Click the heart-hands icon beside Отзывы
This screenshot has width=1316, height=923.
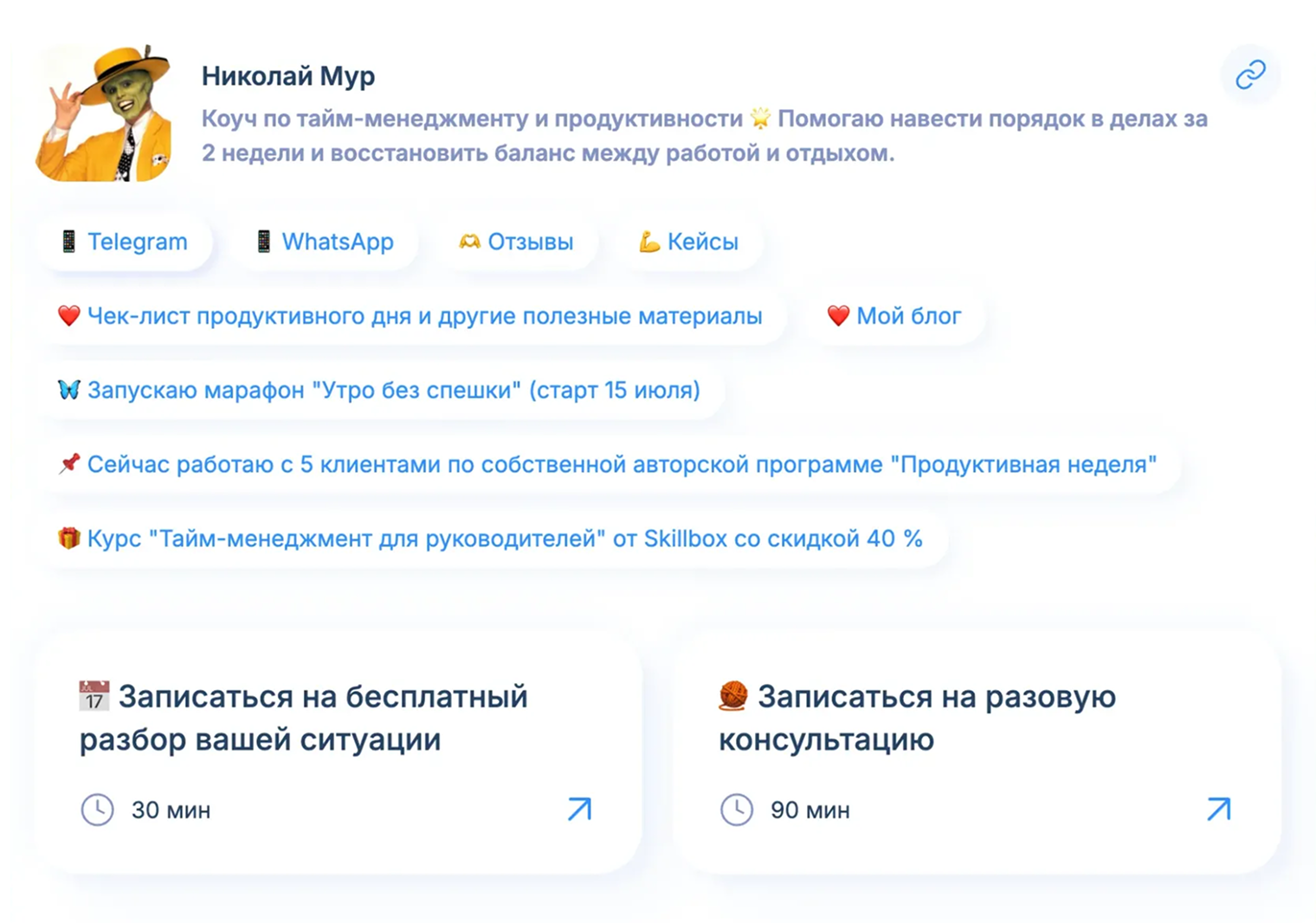(469, 242)
